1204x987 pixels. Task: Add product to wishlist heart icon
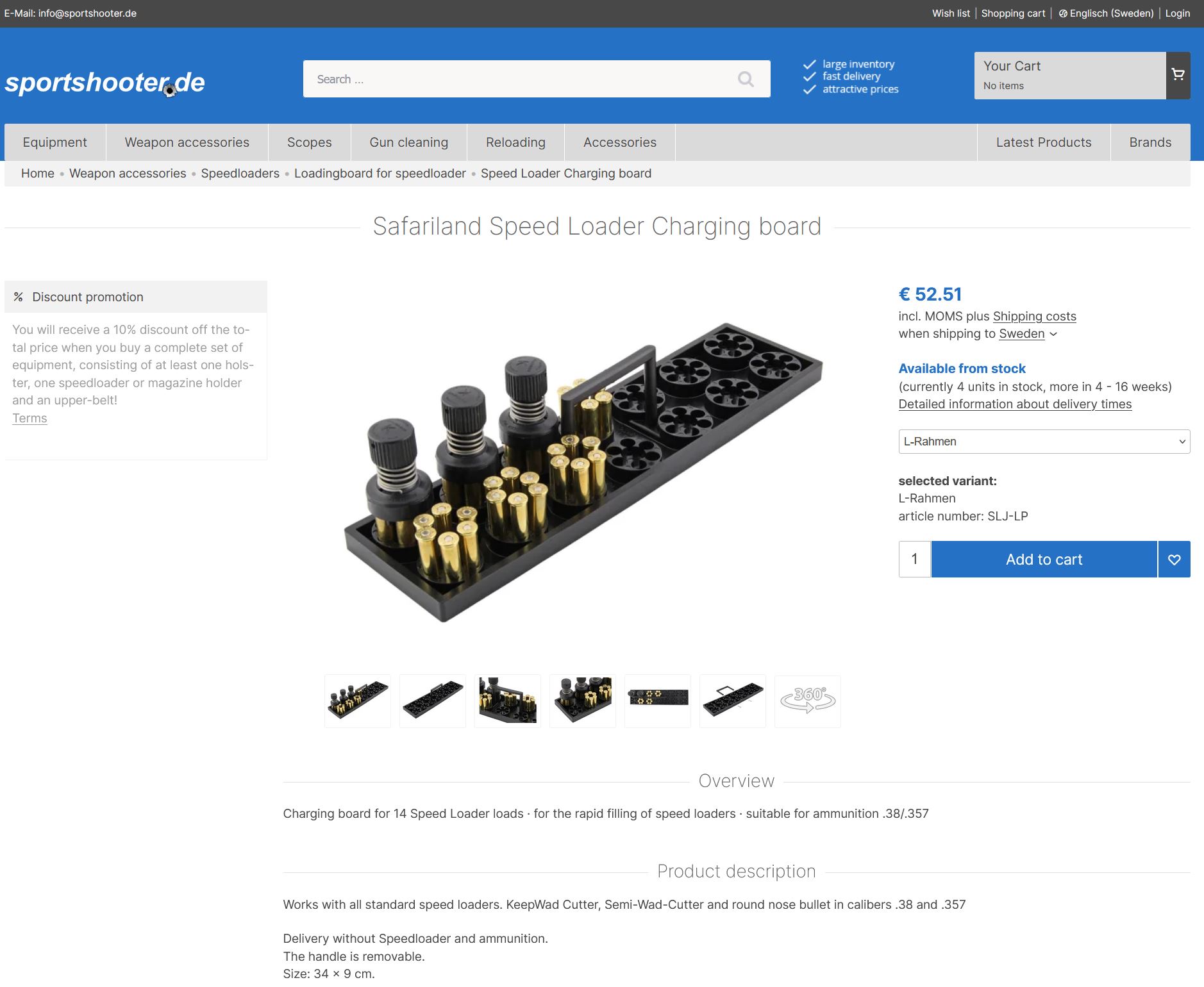pos(1174,560)
